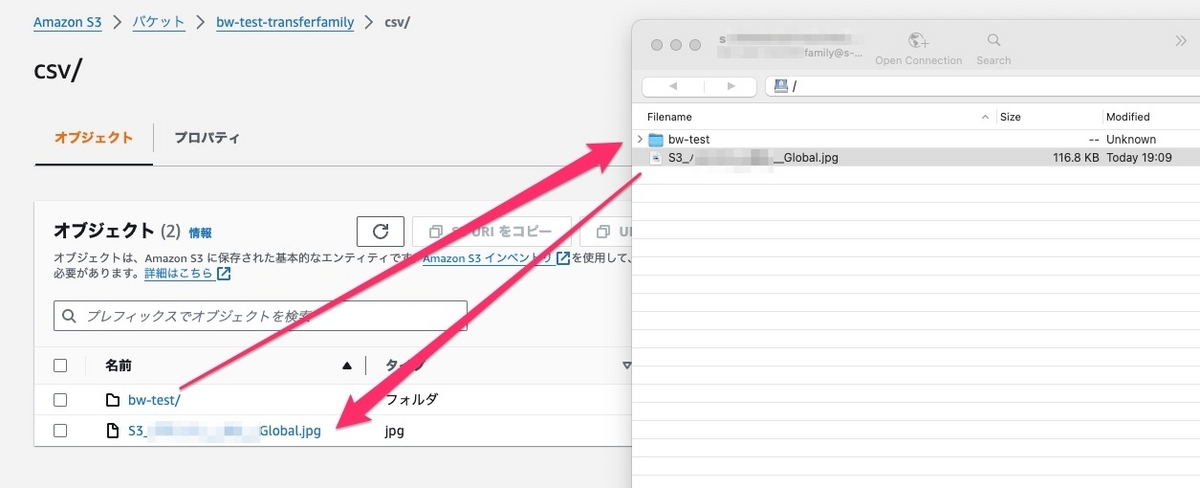The image size is (1200, 488).
Task: Check the Global.jpg row checkbox
Action: pyautogui.click(x=60, y=431)
